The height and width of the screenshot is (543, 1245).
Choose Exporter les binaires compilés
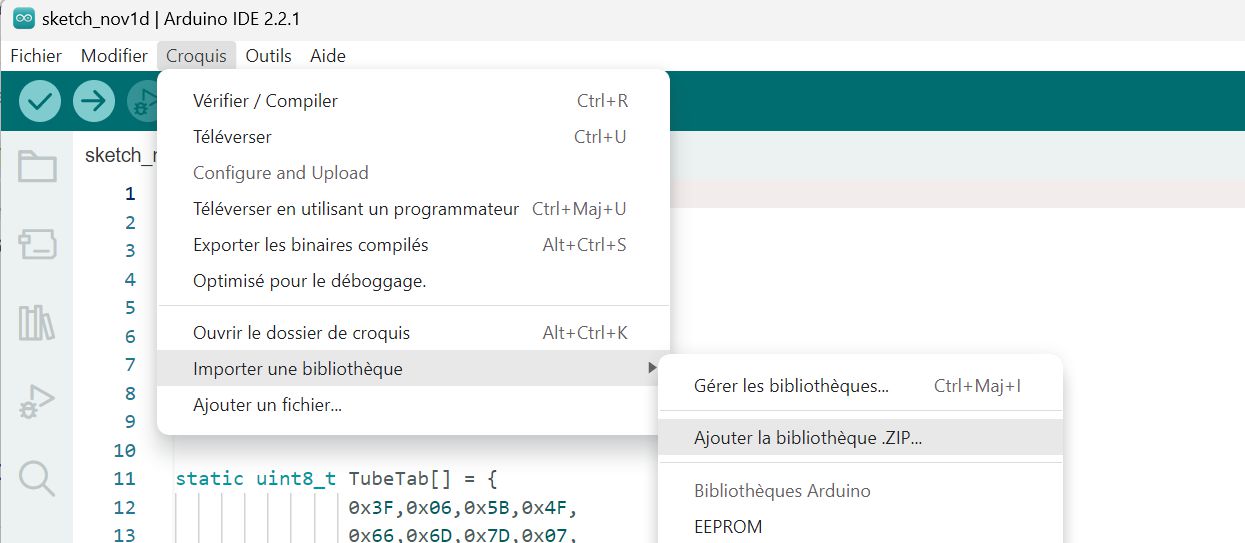[x=413, y=245]
